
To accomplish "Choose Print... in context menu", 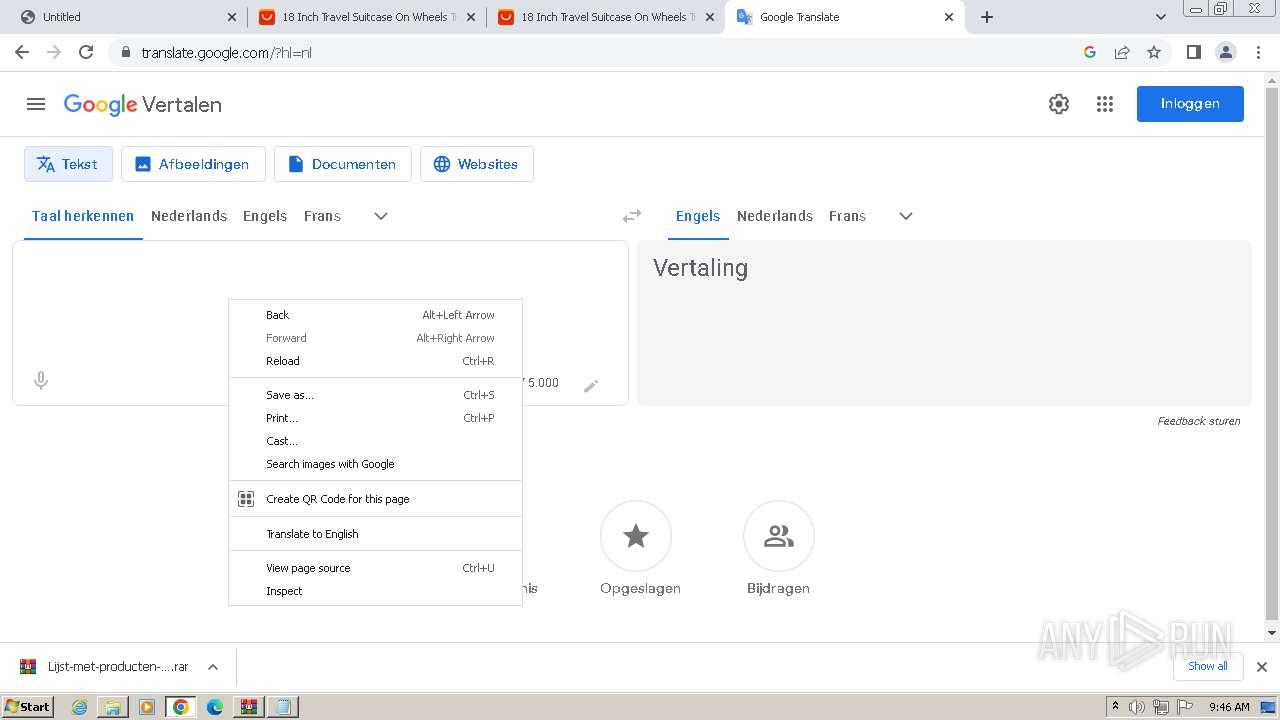I will (375, 418).
